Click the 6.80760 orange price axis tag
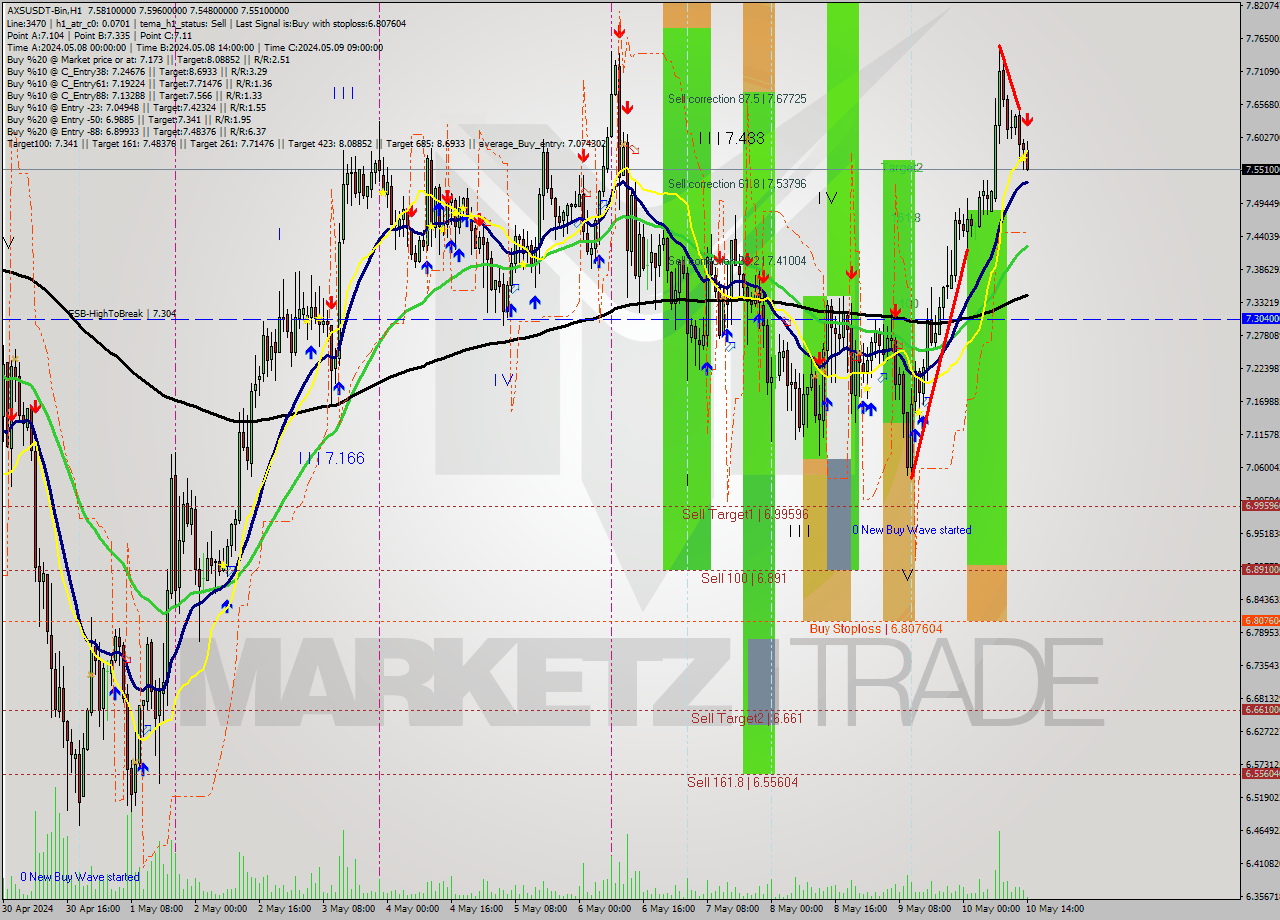Screen dimensions: 1280x920 click(x=1260, y=620)
